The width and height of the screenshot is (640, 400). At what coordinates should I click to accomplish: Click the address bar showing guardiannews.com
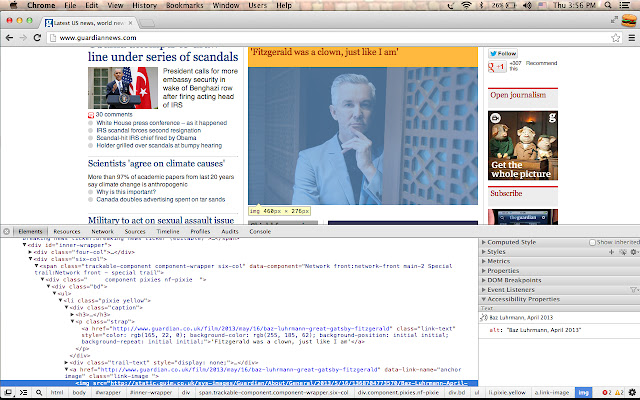tap(300, 38)
